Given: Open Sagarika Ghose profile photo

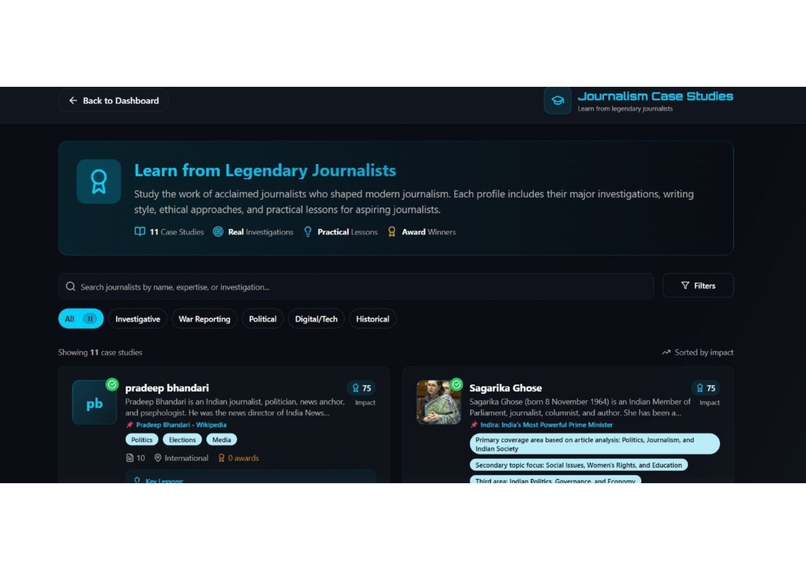Looking at the screenshot, I should click(438, 402).
